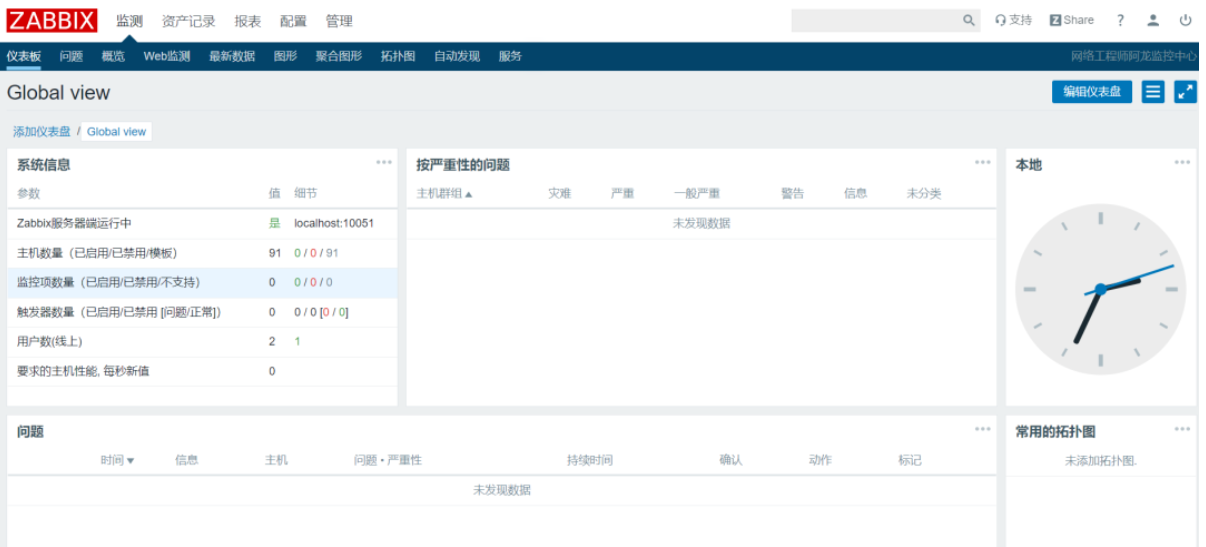Click the Global view breadcrumb link
Viewport: 1206px width, 547px height.
click(116, 131)
